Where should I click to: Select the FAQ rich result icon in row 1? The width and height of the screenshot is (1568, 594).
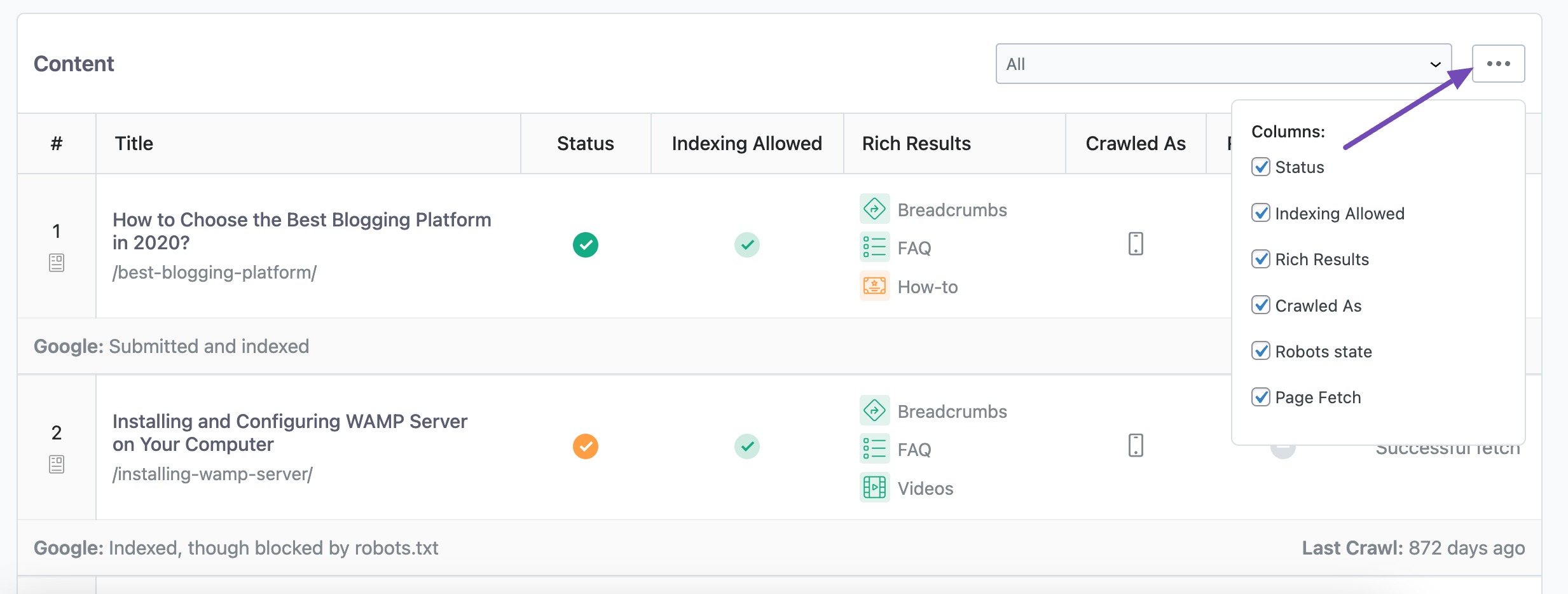(x=875, y=247)
